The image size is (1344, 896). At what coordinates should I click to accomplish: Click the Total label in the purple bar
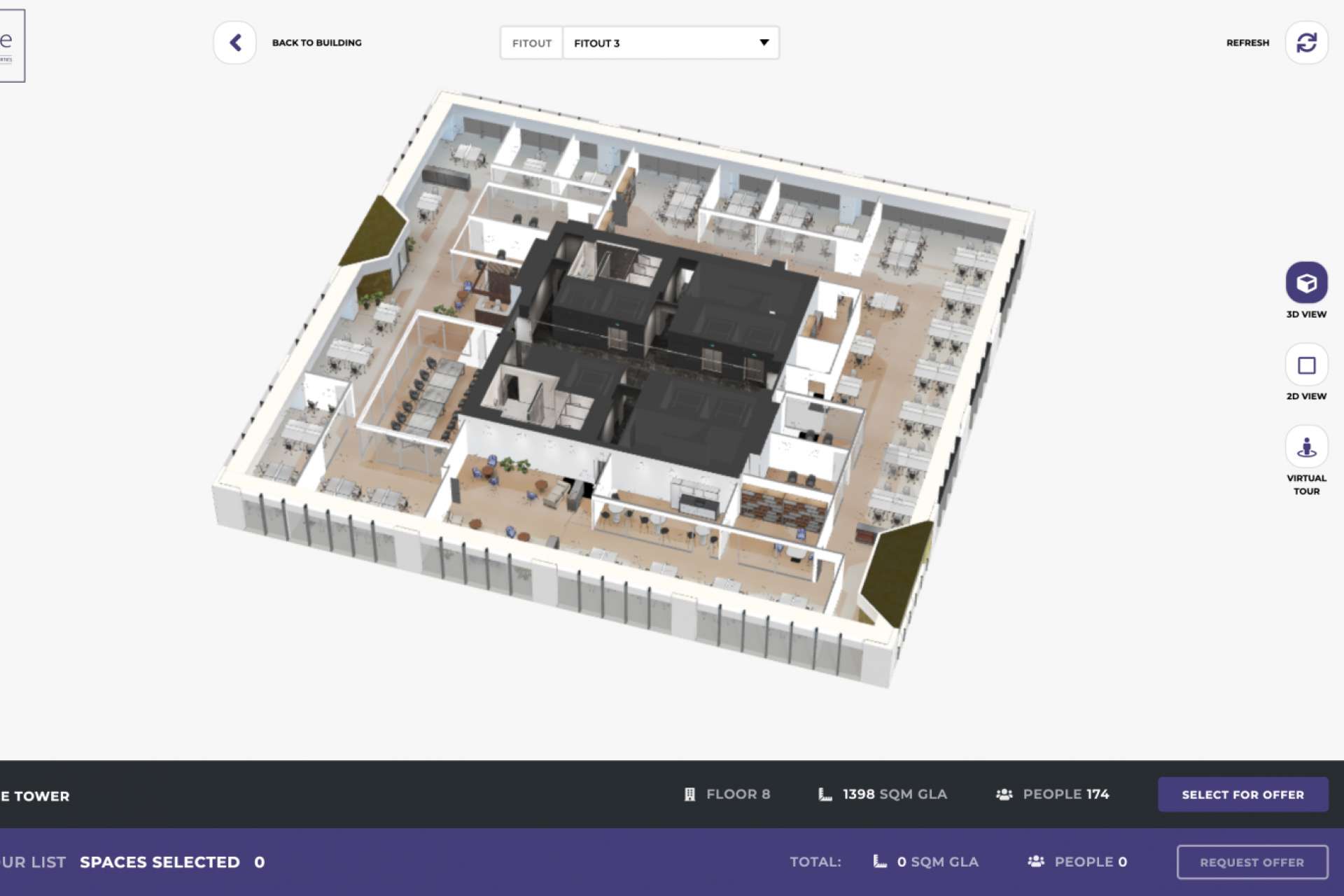(x=815, y=862)
